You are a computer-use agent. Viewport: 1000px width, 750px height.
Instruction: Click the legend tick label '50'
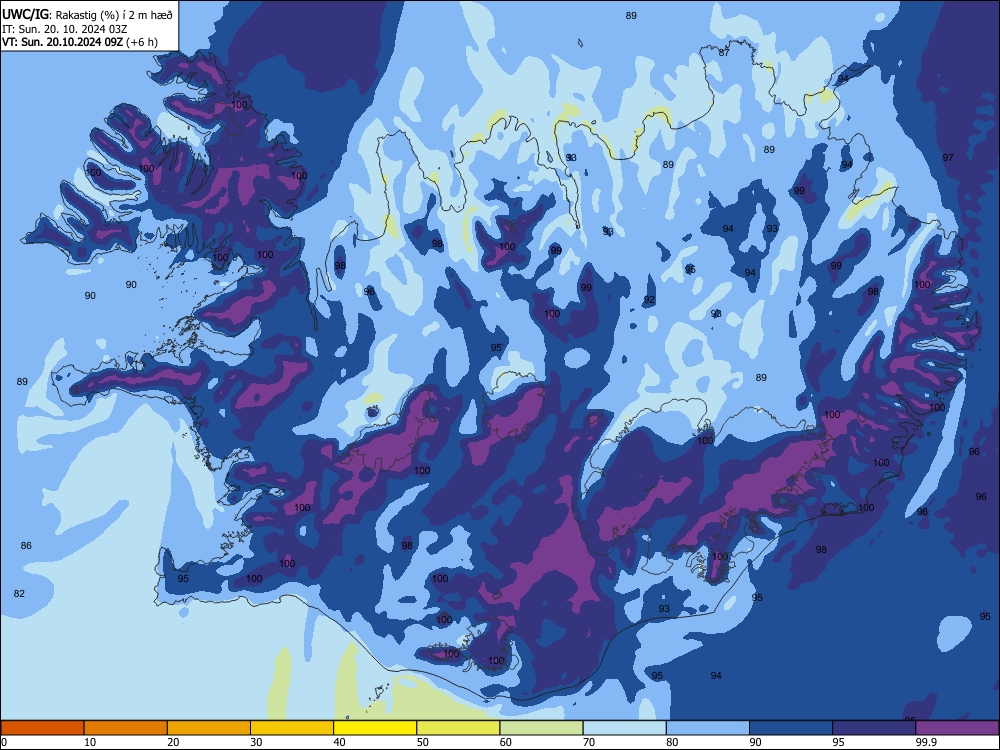point(423,742)
